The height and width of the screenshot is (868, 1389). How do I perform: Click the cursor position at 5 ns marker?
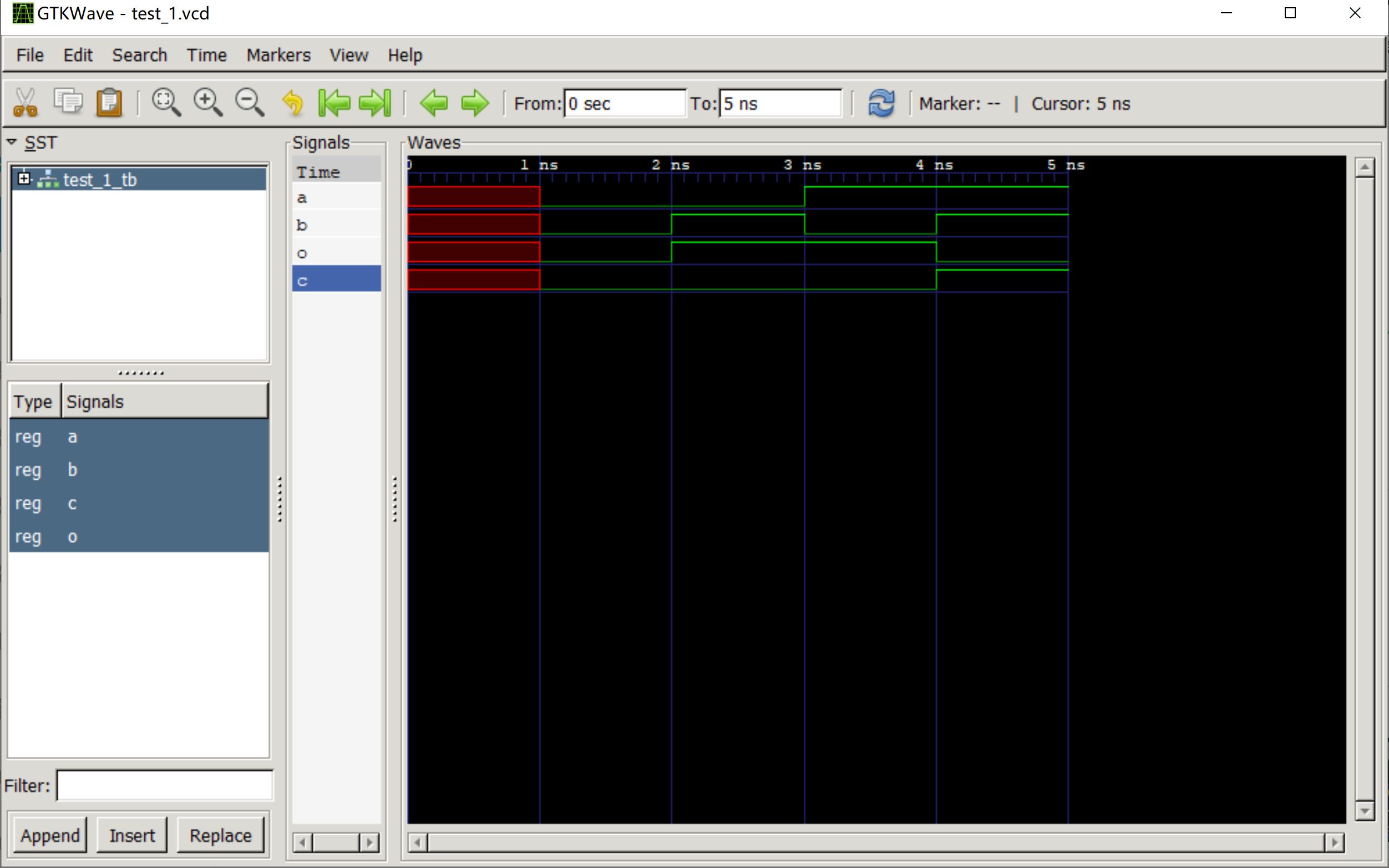coord(1068,165)
